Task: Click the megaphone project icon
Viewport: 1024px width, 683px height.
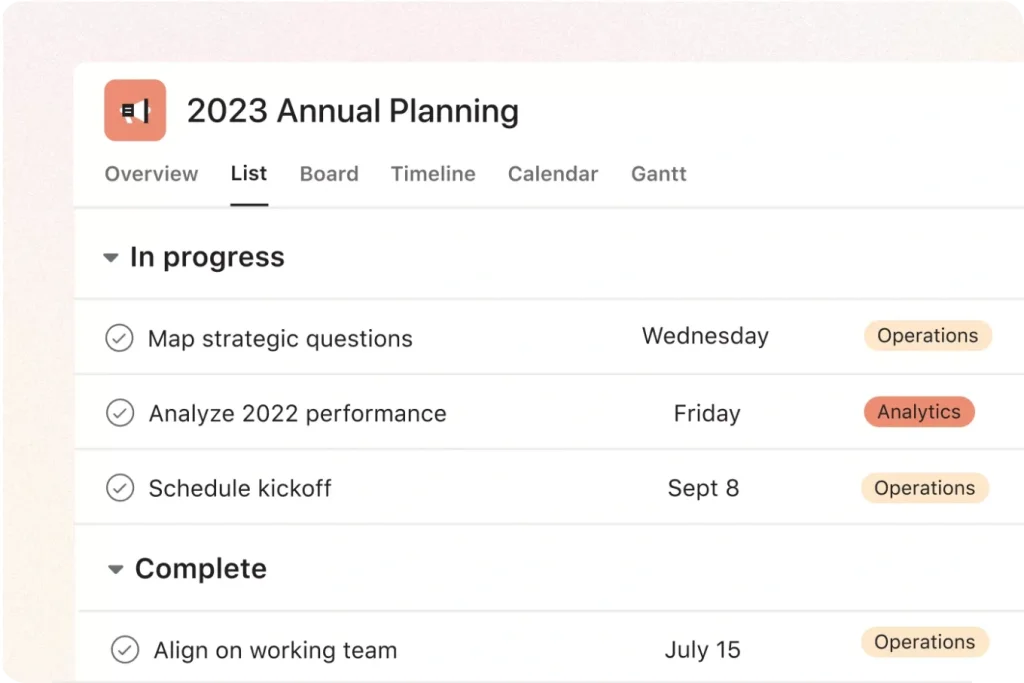Action: click(x=134, y=110)
